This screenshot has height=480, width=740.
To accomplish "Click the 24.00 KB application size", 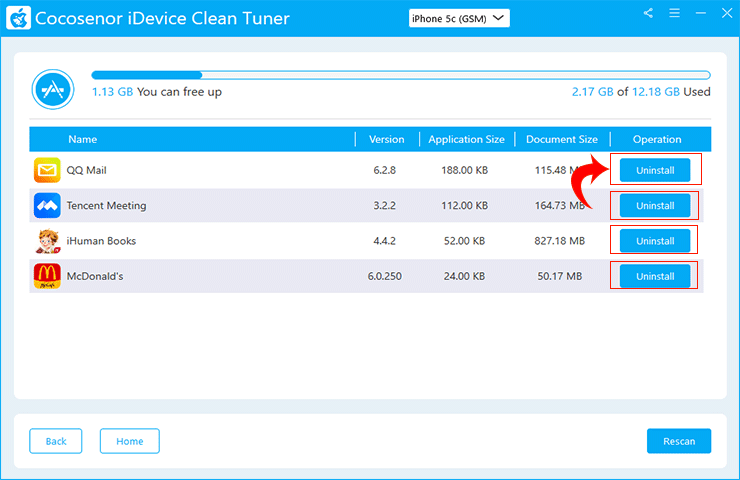I will (x=464, y=276).
